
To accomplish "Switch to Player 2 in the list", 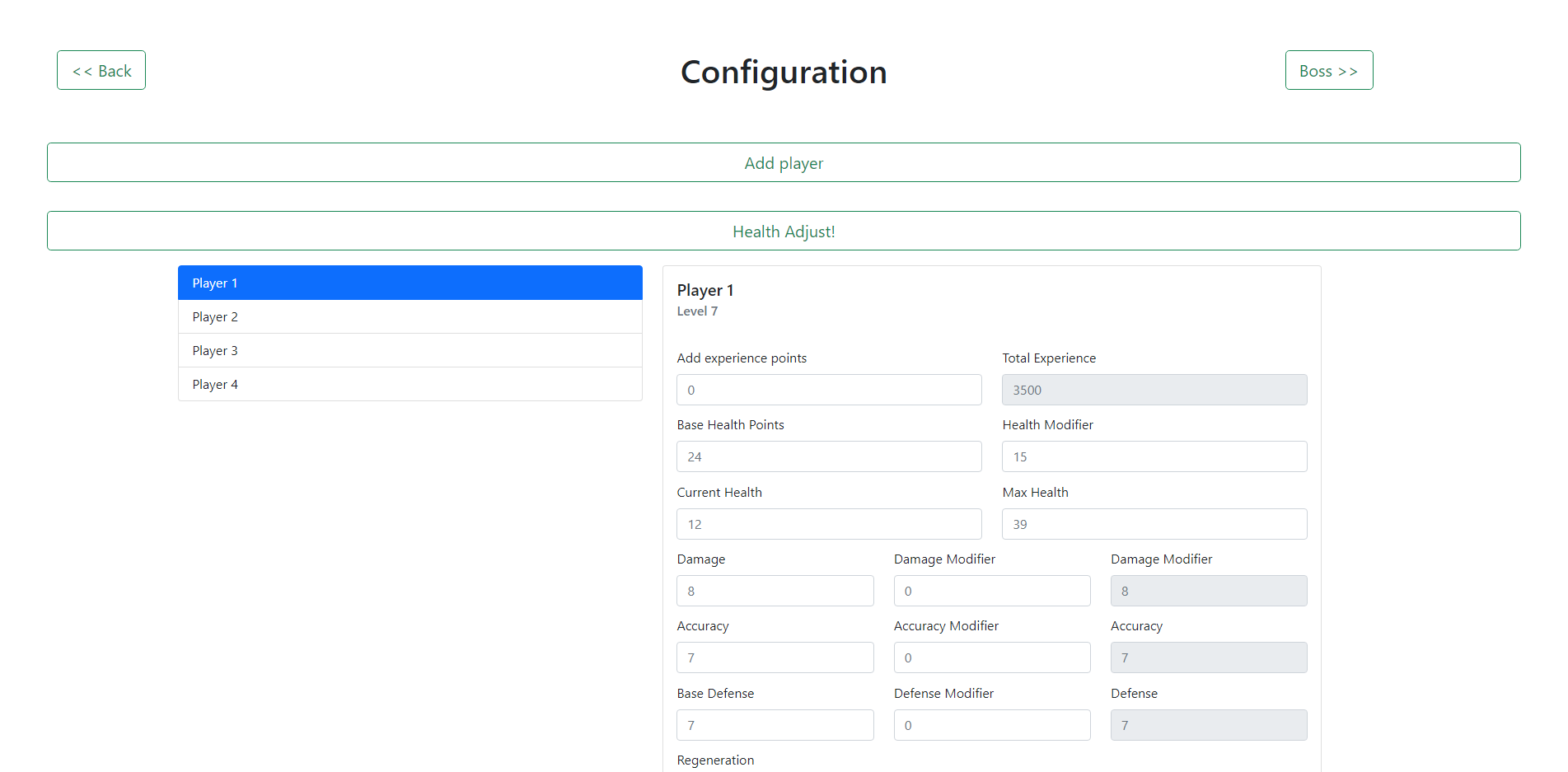I will click(410, 317).
